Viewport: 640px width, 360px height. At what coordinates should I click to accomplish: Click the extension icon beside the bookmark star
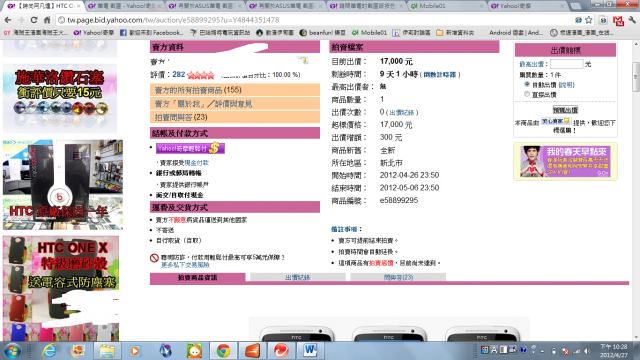point(603,20)
